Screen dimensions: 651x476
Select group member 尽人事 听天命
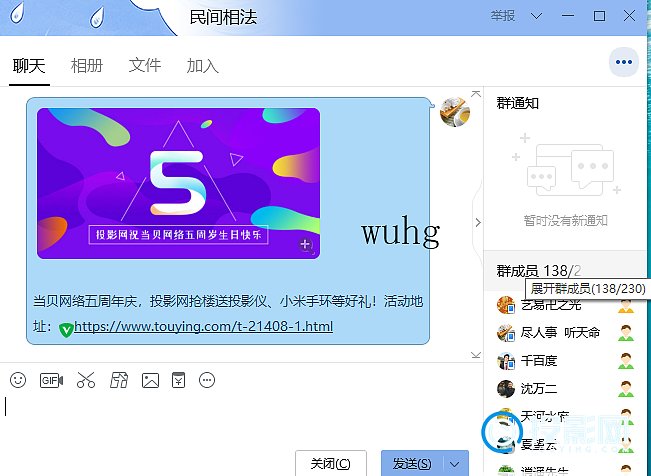[x=565, y=333]
